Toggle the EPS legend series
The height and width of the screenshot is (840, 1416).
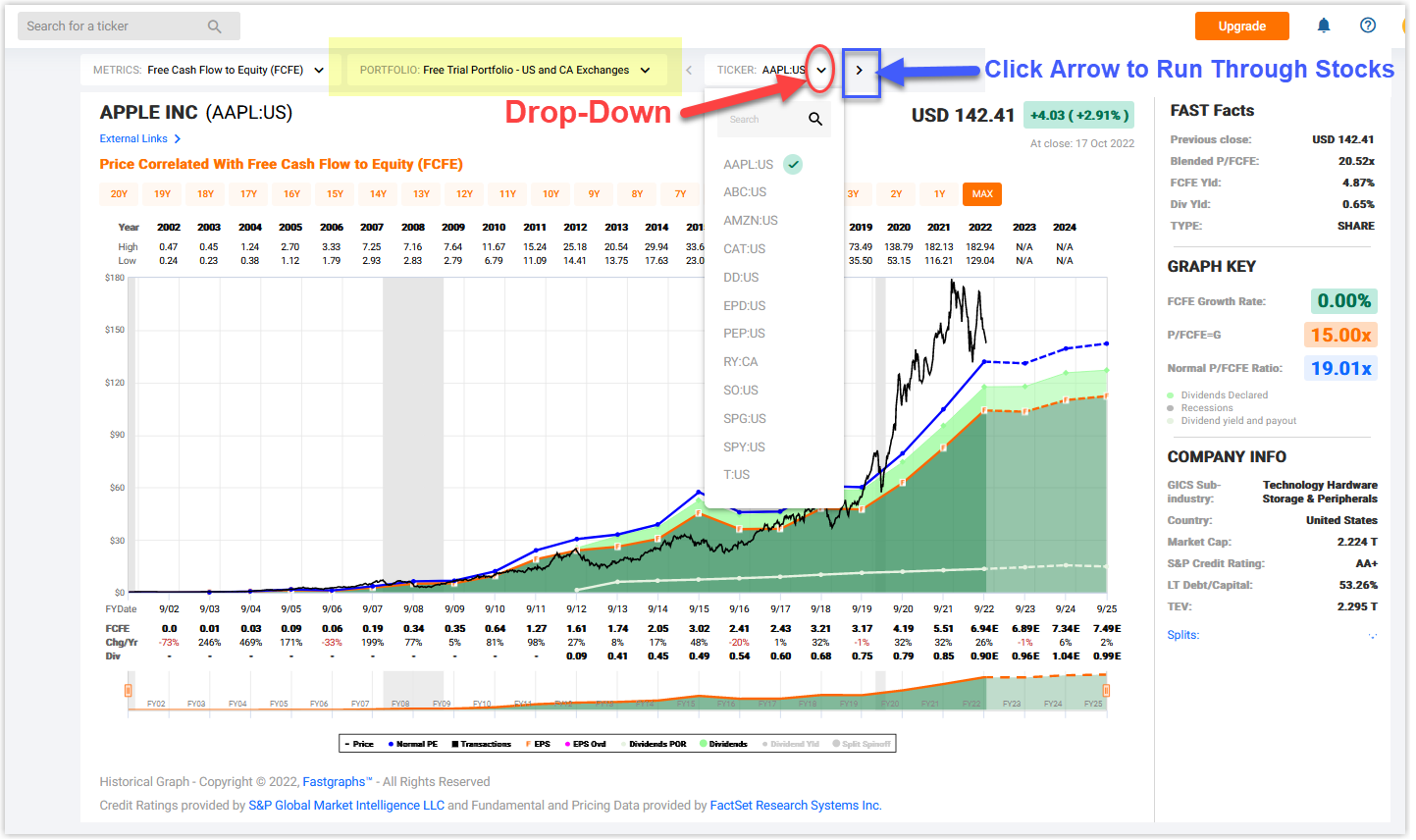point(538,745)
